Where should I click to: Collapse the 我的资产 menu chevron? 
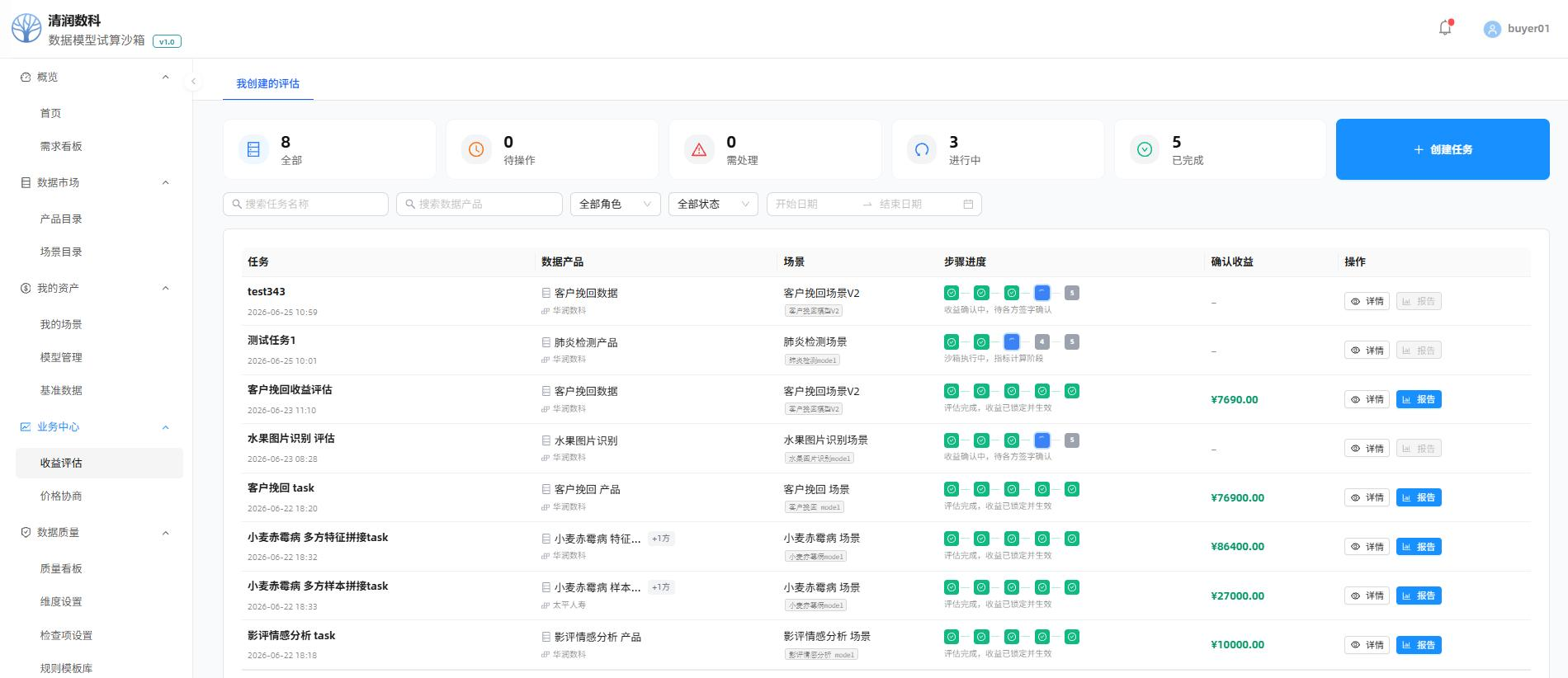coord(165,288)
